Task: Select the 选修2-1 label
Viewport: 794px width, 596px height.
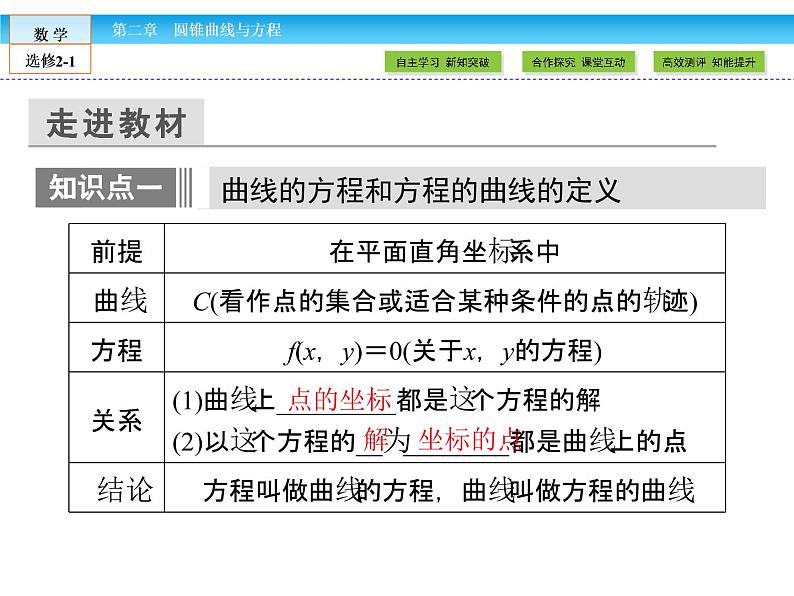Action: pyautogui.click(x=51, y=62)
